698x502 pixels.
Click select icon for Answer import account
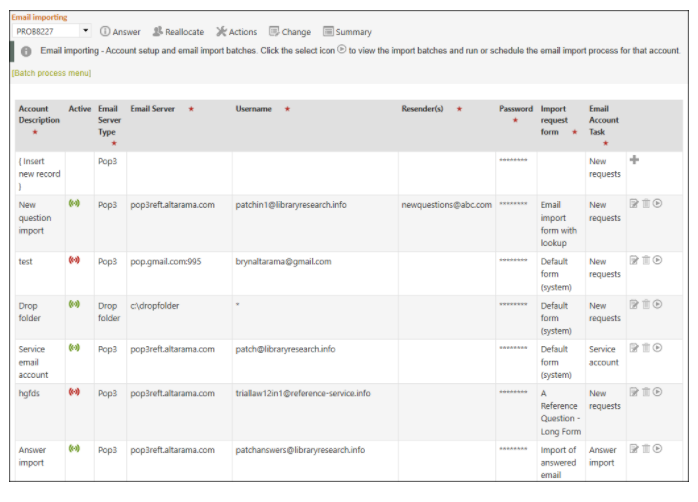(657, 449)
